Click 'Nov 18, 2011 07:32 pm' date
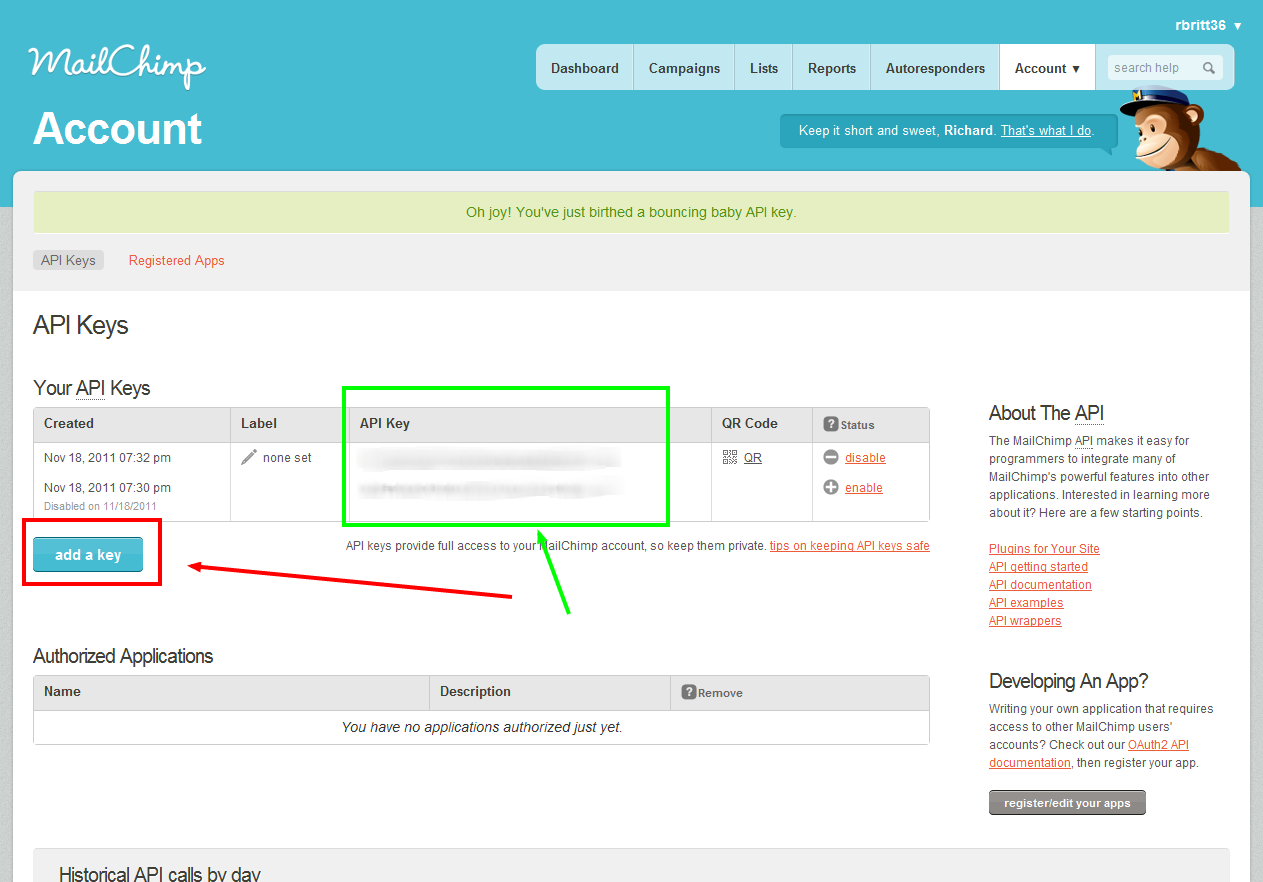 (107, 457)
